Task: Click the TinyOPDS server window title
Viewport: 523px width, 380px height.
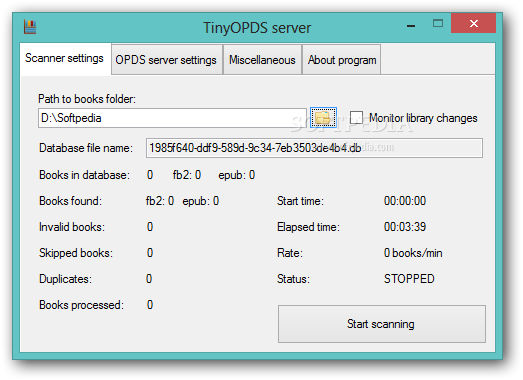Action: pyautogui.click(x=257, y=28)
